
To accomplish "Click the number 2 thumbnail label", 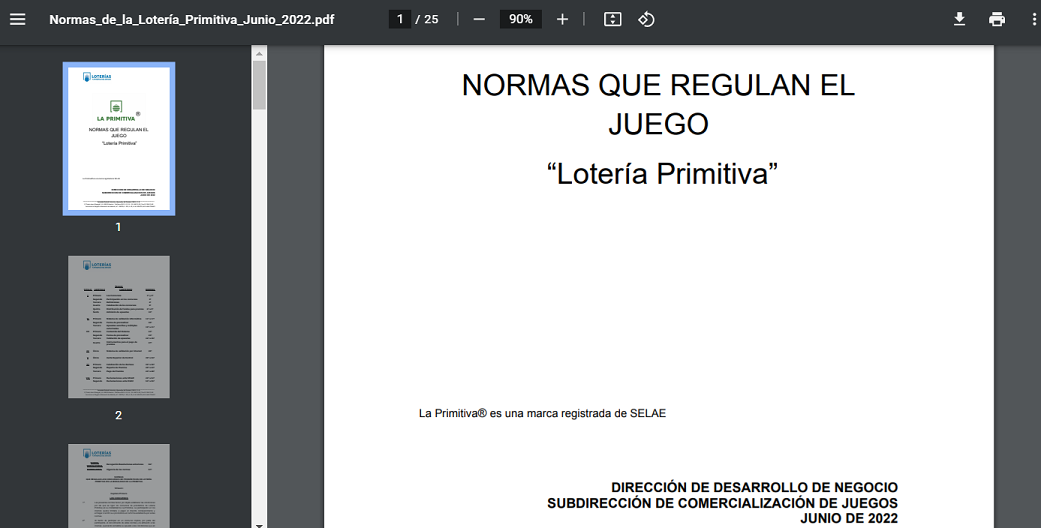I will click(118, 415).
